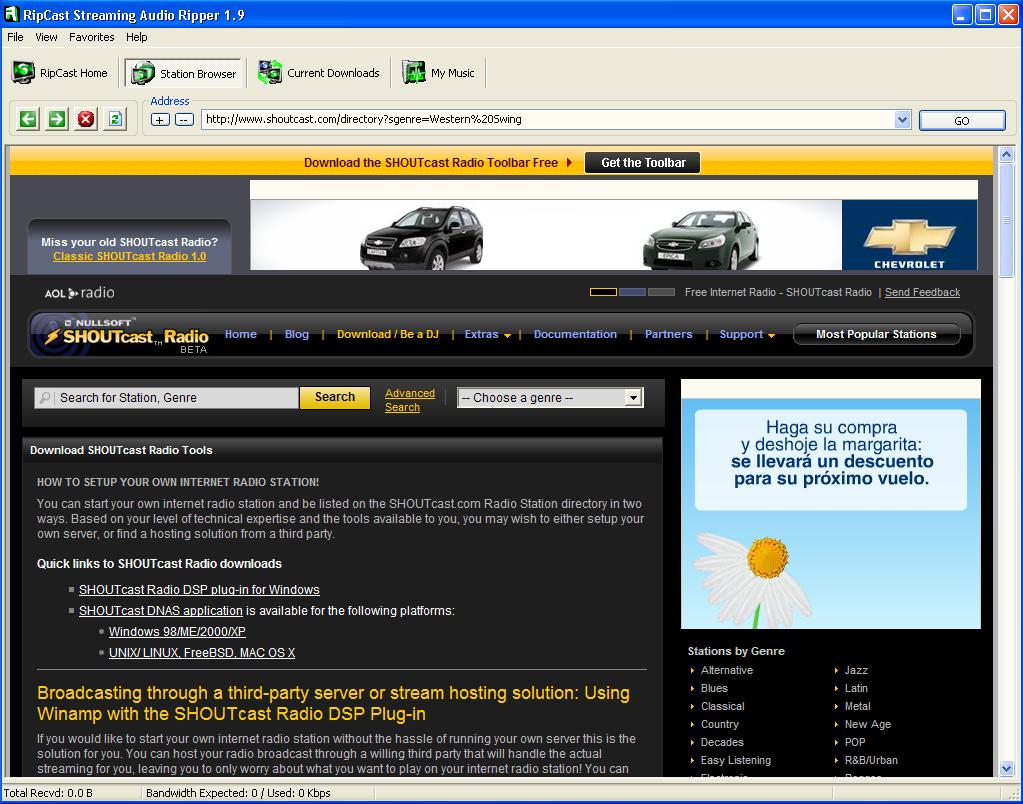
Task: Open the Documentation link
Action: [575, 334]
